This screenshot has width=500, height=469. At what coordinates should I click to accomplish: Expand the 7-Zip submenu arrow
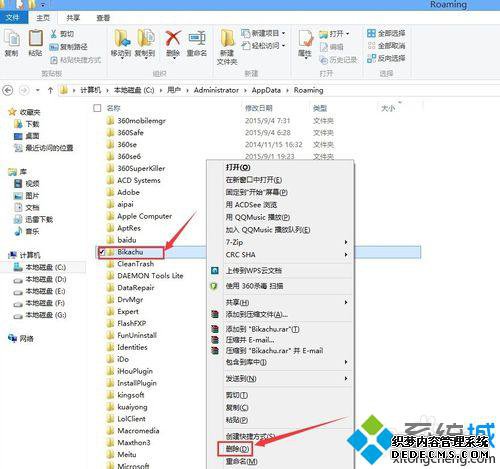coord(346,242)
